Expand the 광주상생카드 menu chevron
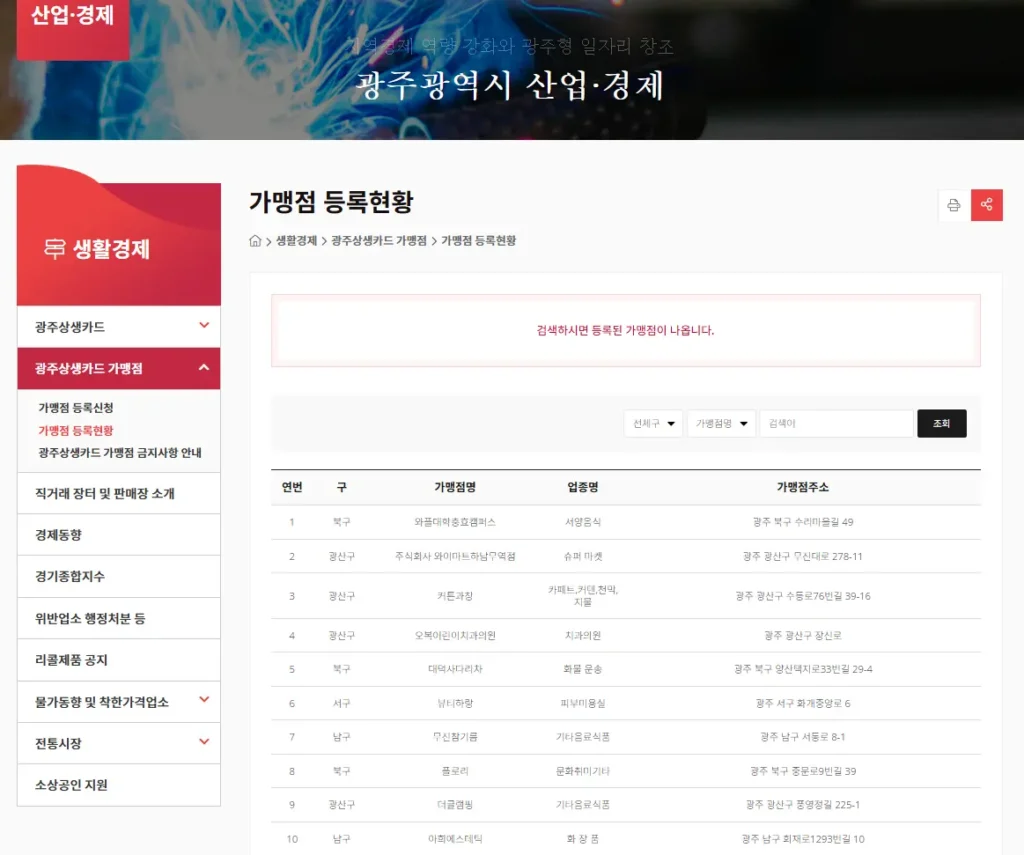The width and height of the screenshot is (1024, 855). coord(204,326)
